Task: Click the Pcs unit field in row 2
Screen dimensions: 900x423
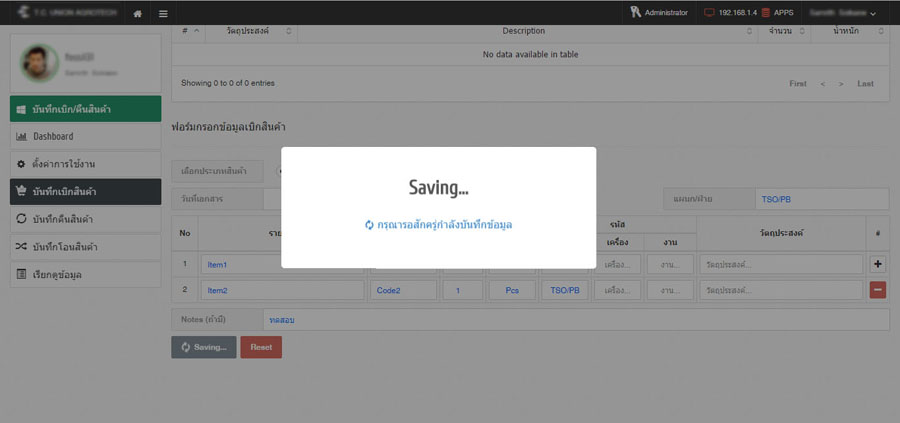Action: [512, 290]
